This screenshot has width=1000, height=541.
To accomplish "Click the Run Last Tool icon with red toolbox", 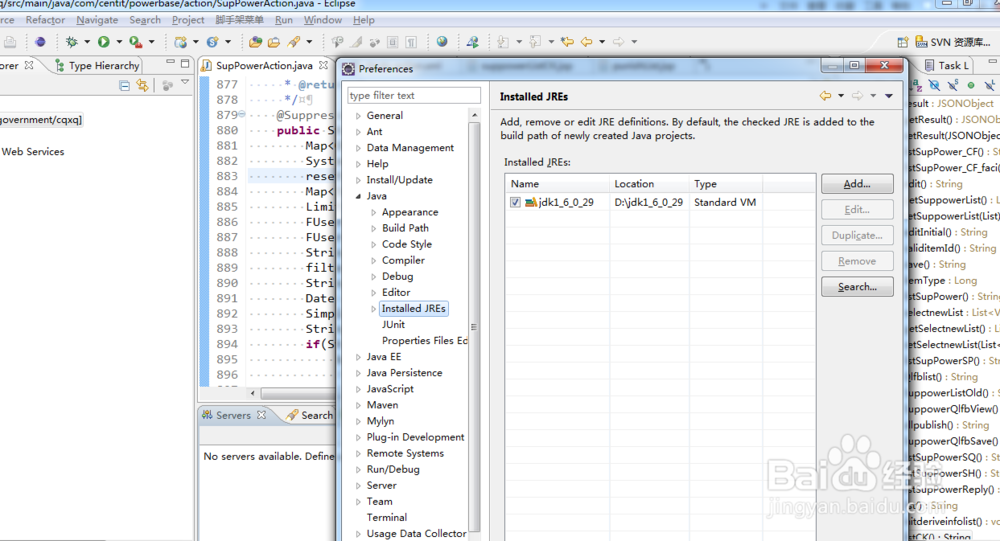I will pyautogui.click(x=135, y=42).
